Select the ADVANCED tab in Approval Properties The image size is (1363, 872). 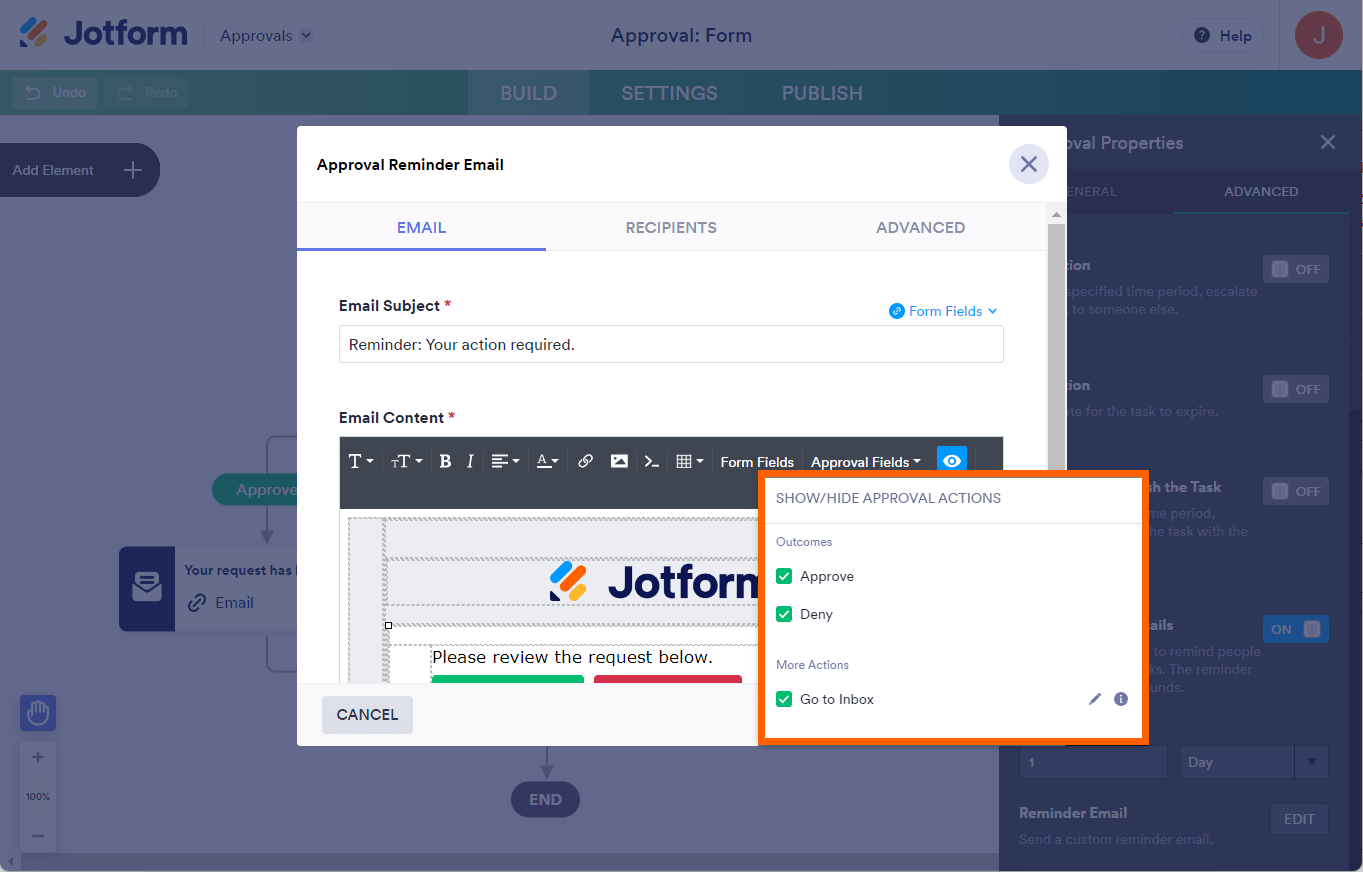(x=1261, y=191)
